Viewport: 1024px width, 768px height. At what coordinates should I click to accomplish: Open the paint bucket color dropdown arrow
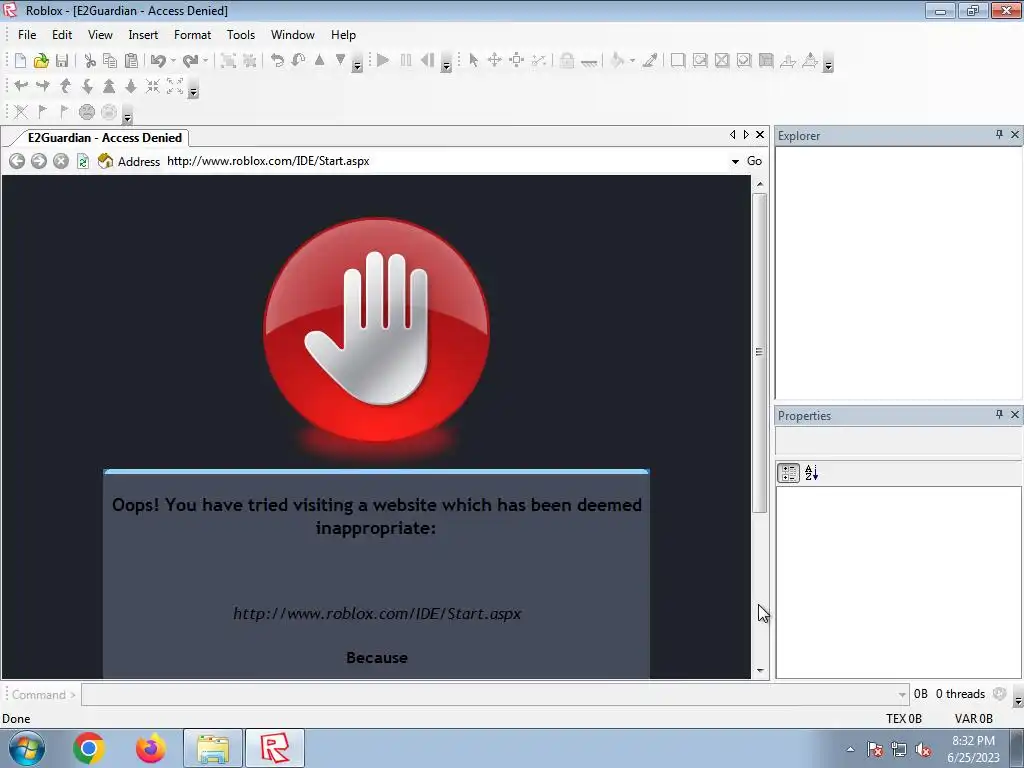632,61
